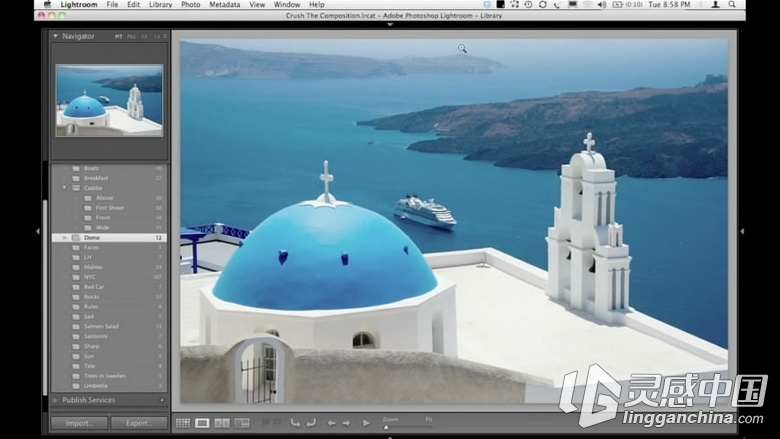Open the Metadata menu
780x439 pixels.
(224, 4)
